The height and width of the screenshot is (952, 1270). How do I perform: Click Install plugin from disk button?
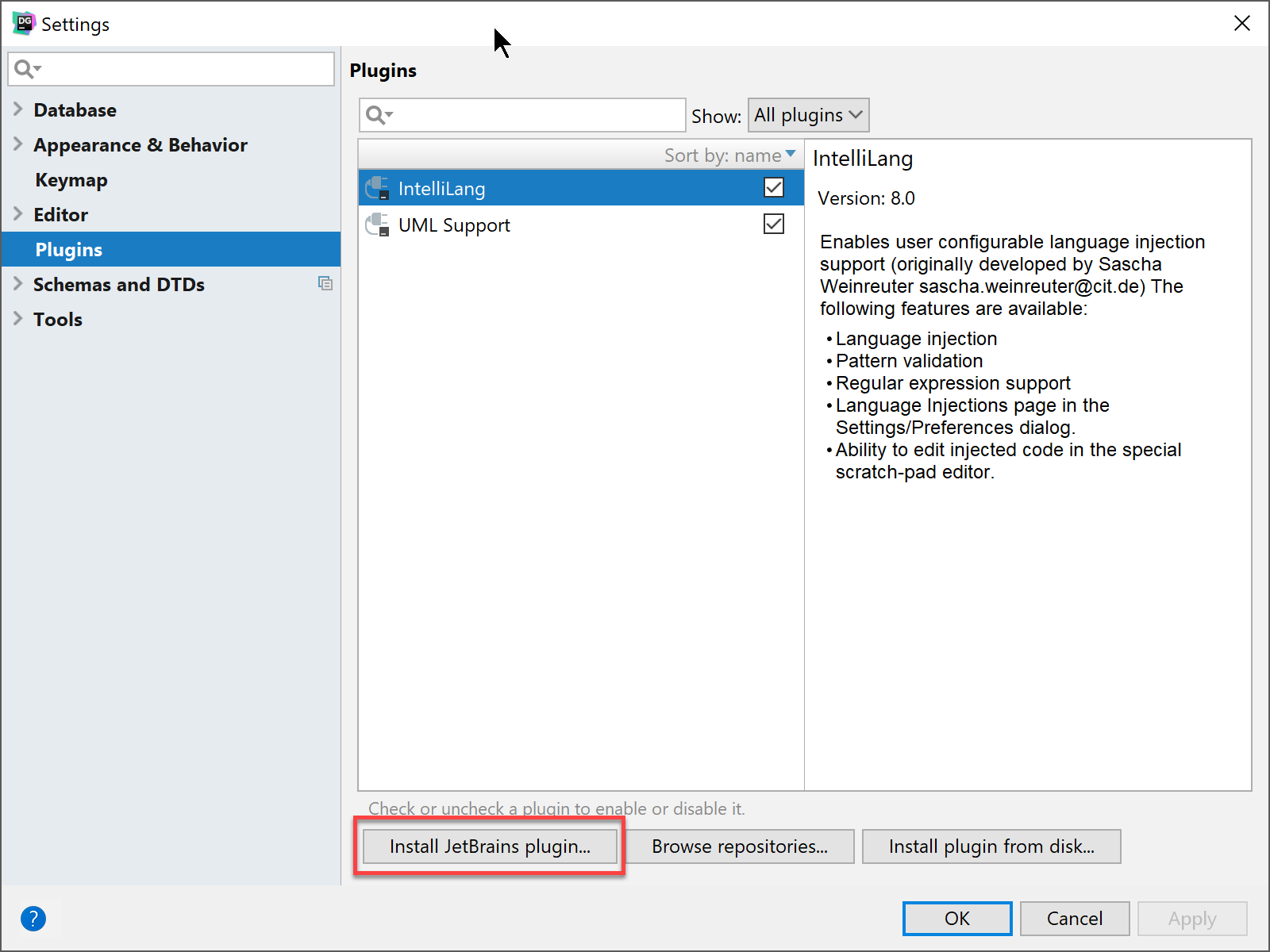(x=991, y=846)
